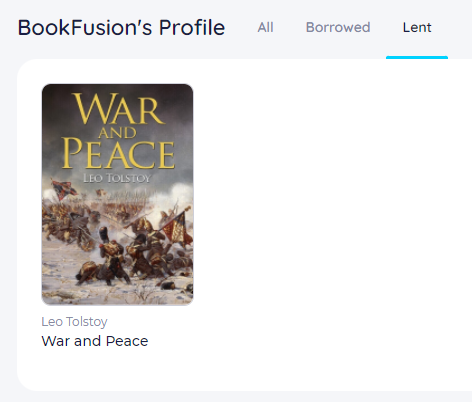Click the PEACE lettering on the cover

[118, 154]
